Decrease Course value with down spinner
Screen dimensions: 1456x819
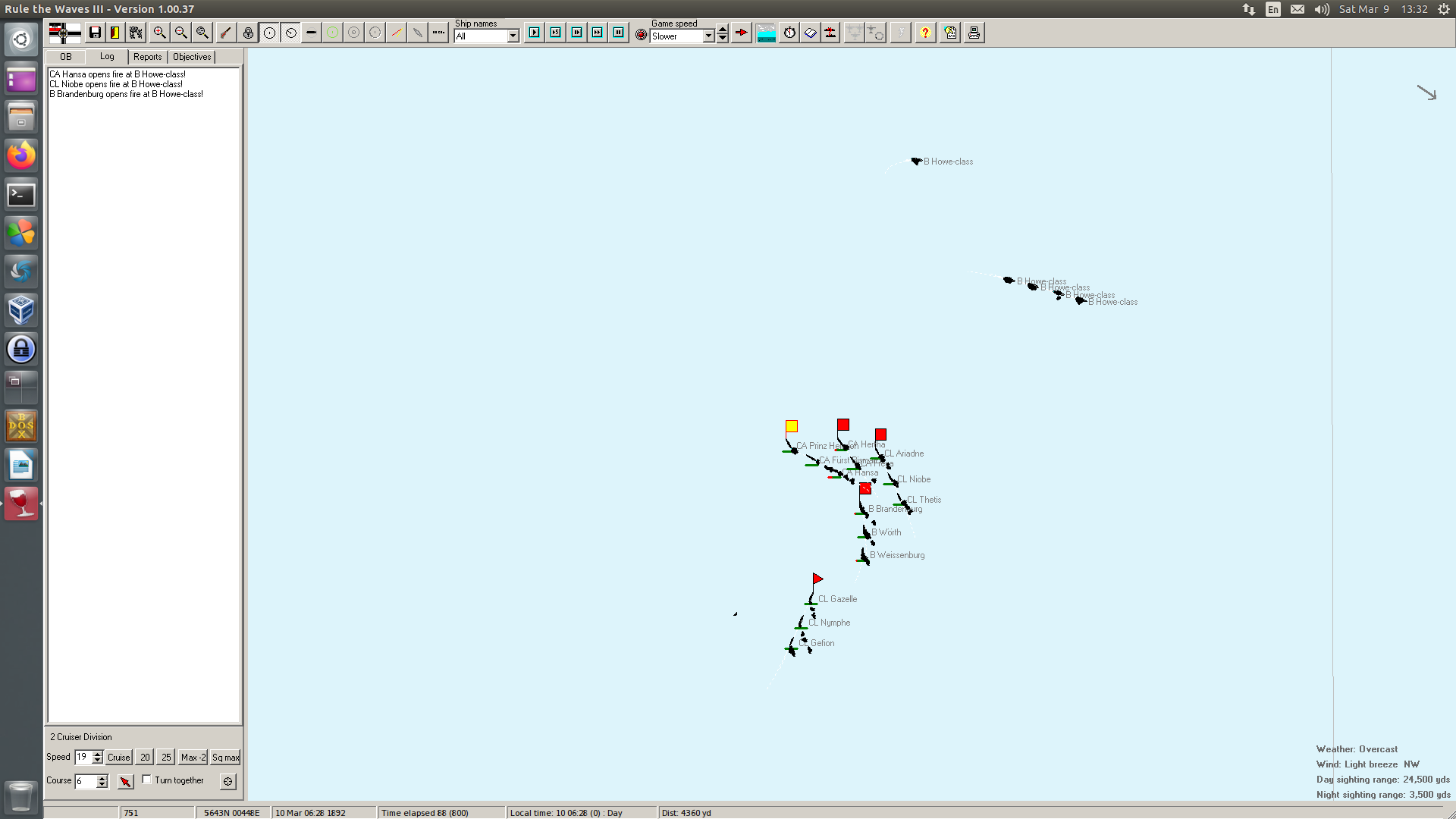pos(102,785)
